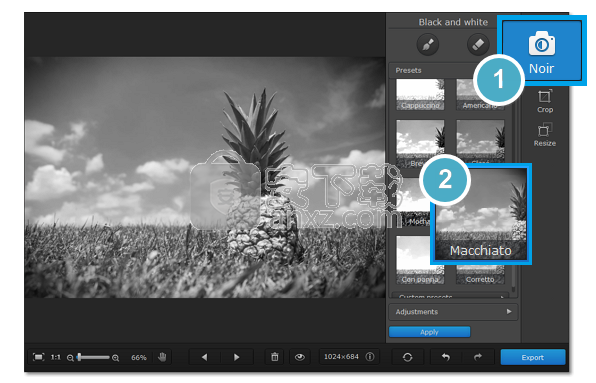The image size is (596, 383).
Task: Open the Crop tool
Action: click(x=545, y=101)
